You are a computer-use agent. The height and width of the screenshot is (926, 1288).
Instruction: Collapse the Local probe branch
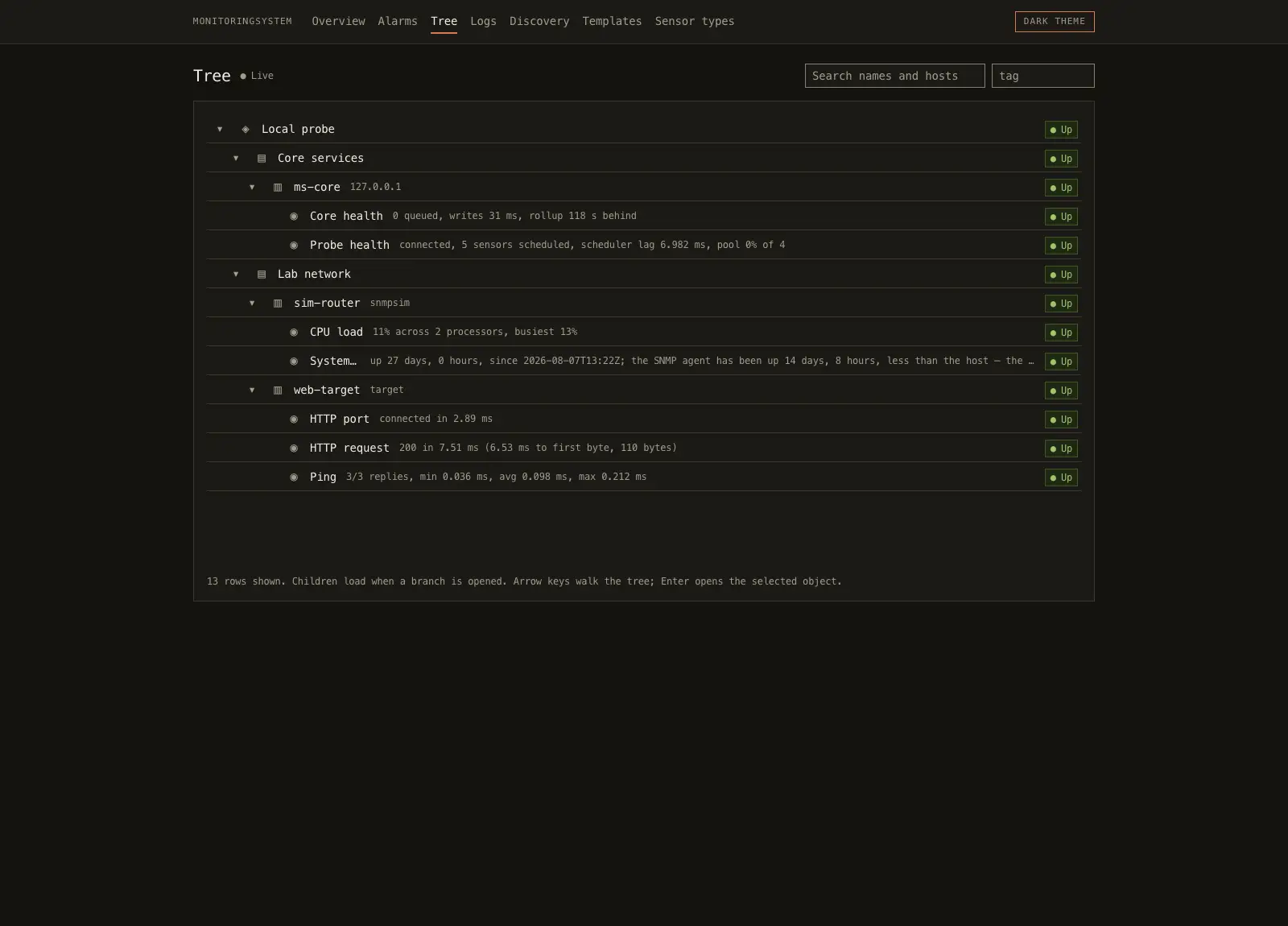[x=220, y=129]
